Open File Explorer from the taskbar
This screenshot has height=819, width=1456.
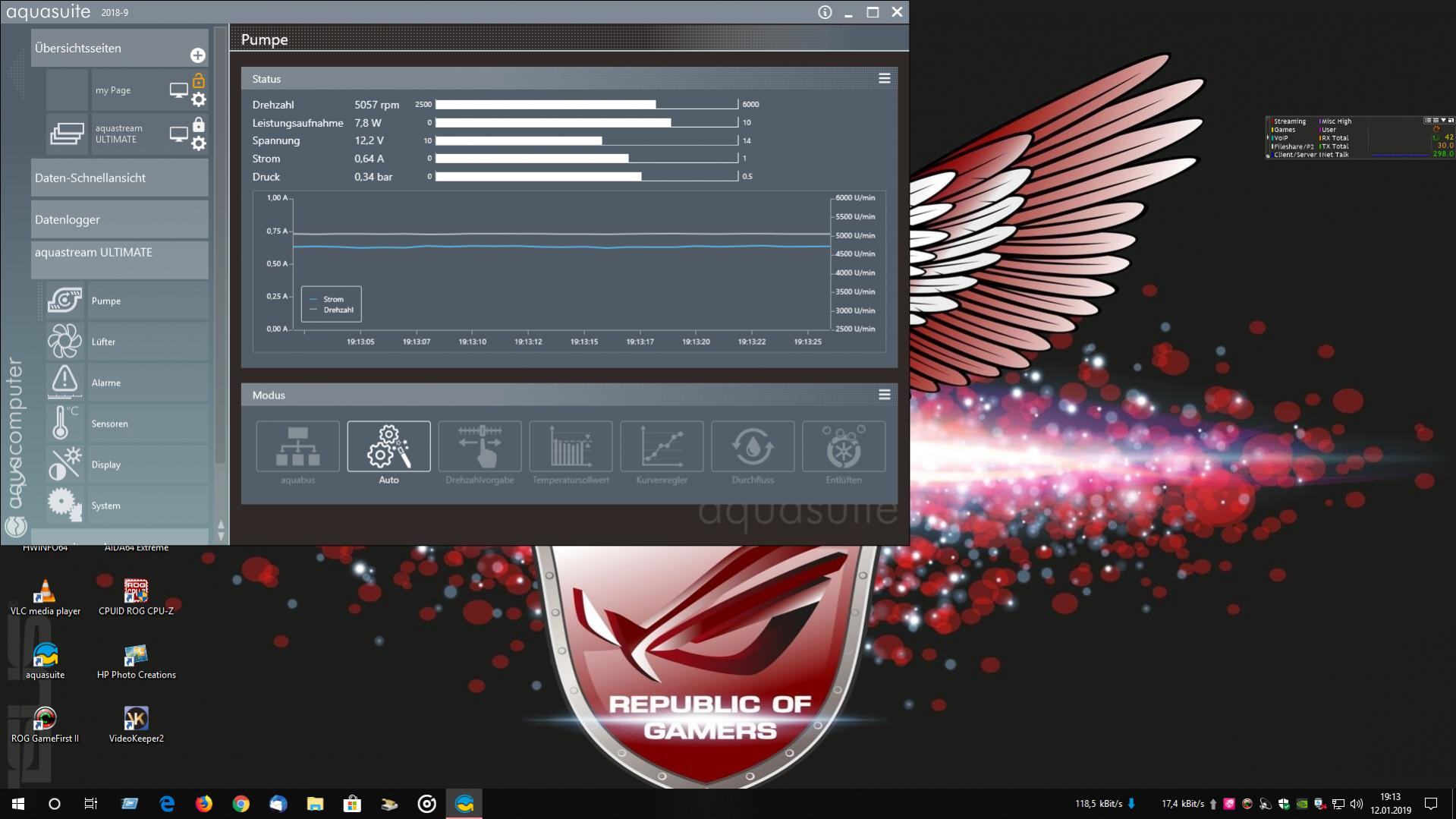coord(315,804)
